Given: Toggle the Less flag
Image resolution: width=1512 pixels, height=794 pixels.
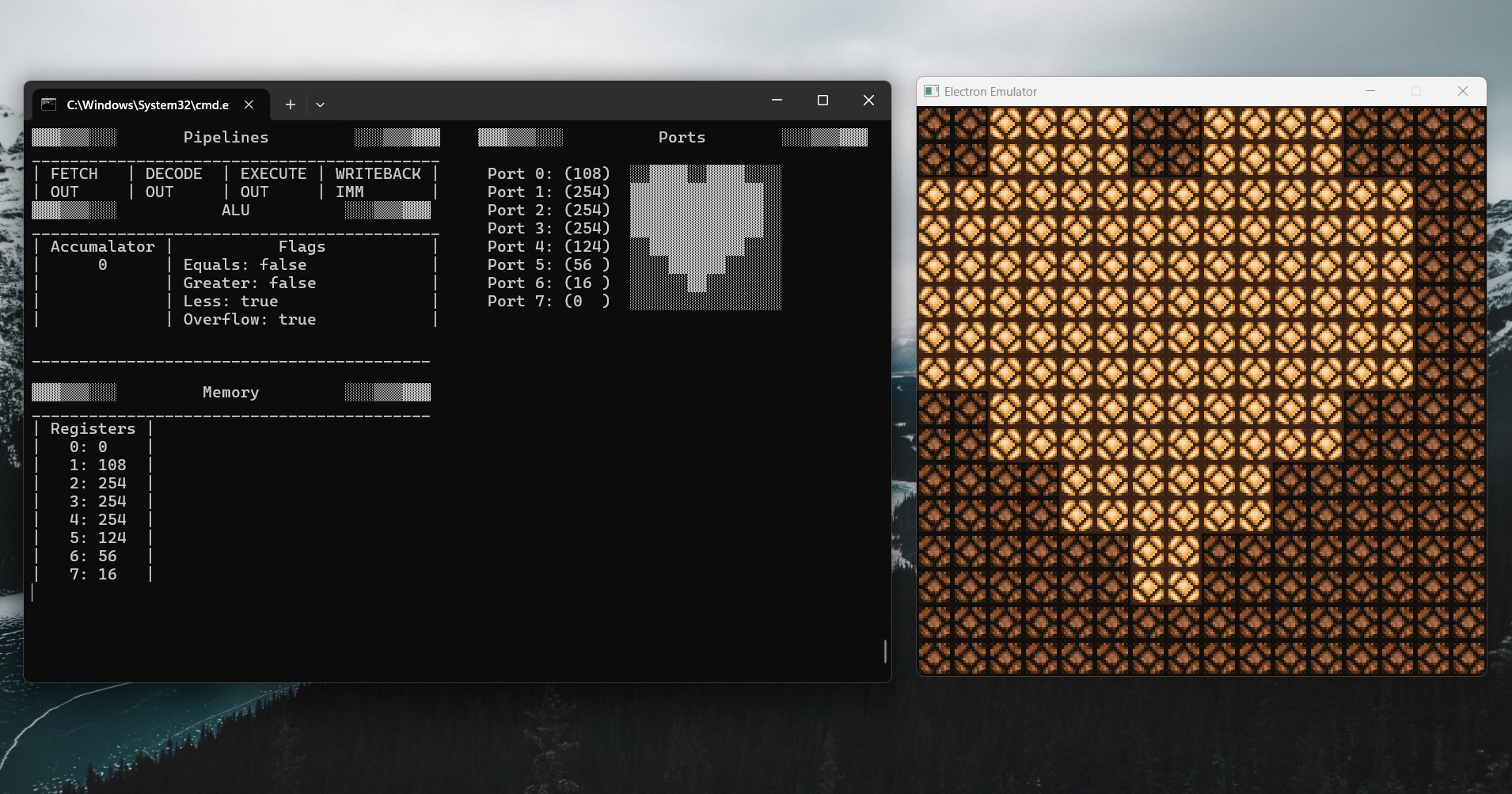Looking at the screenshot, I should pos(232,301).
